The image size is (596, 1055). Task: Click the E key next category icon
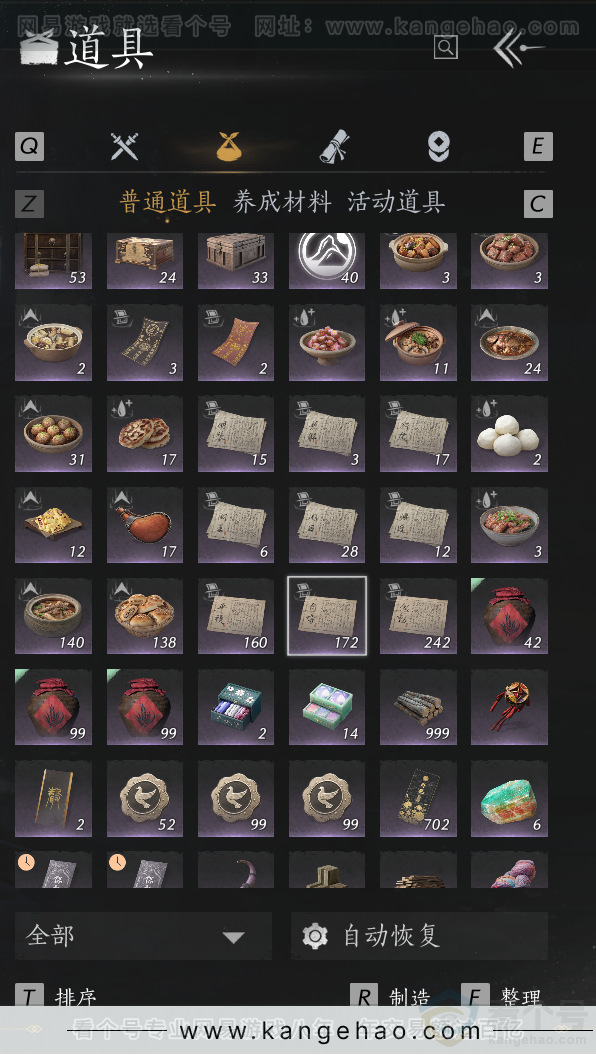tap(538, 146)
